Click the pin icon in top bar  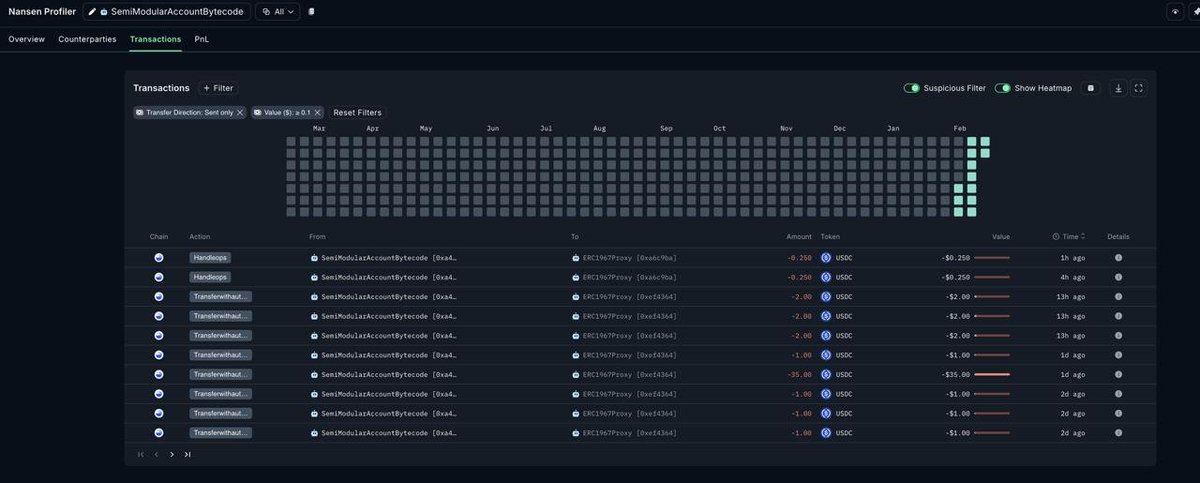pyautogui.click(x=1196, y=12)
